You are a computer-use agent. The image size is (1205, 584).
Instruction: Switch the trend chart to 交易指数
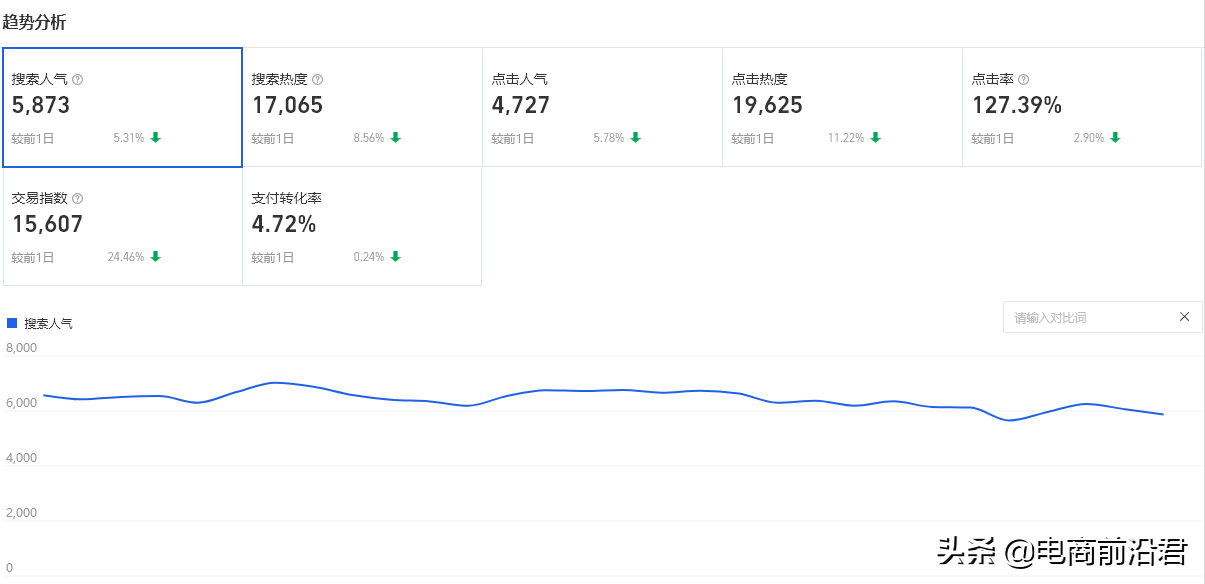[122, 225]
